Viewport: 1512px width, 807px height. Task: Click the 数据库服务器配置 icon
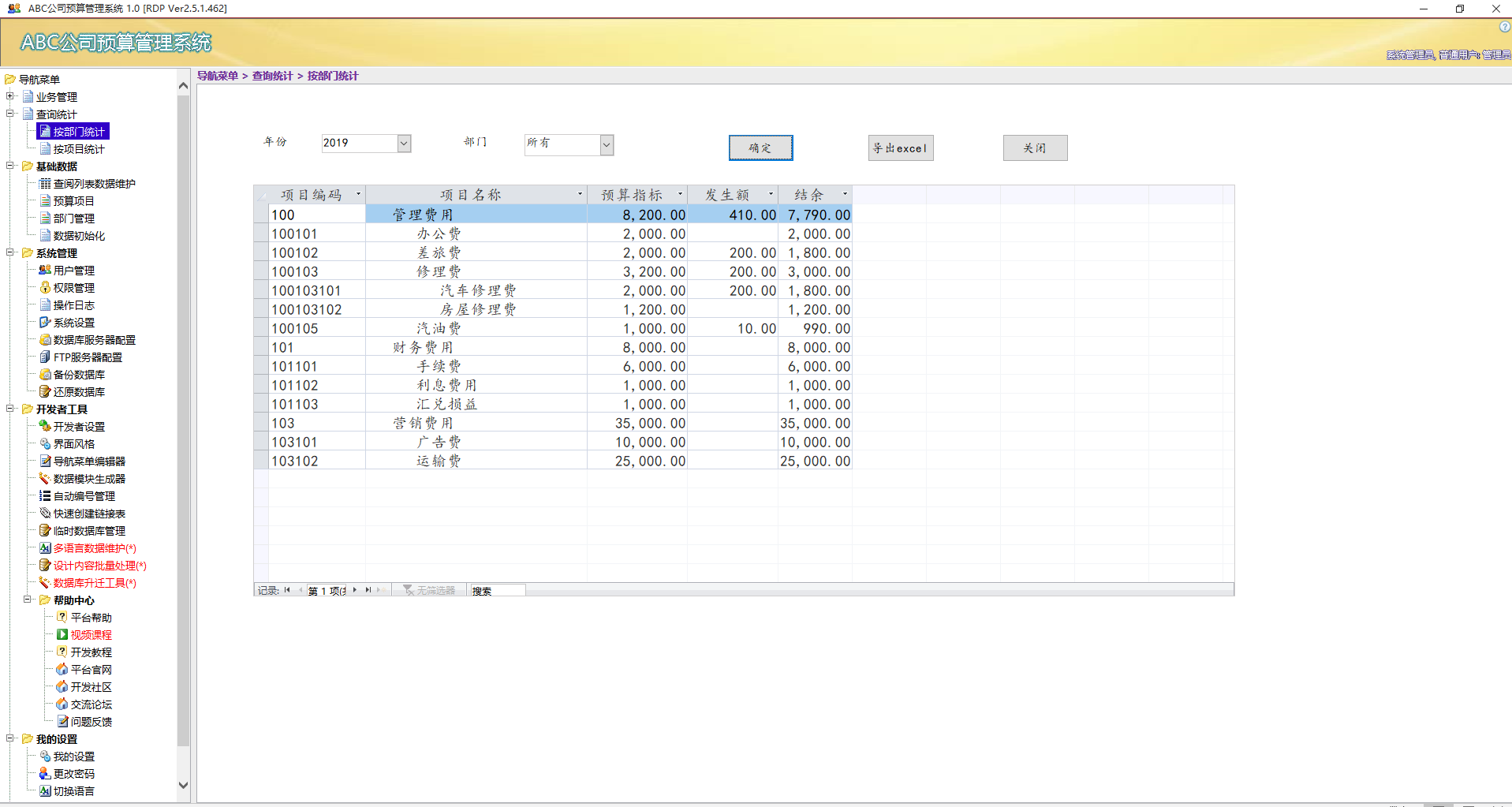pos(45,340)
